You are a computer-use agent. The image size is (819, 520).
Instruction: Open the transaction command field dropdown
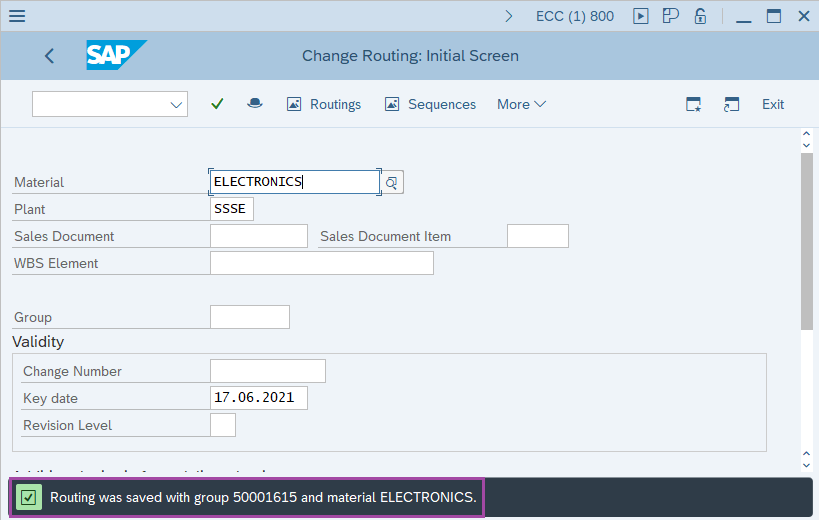(176, 104)
